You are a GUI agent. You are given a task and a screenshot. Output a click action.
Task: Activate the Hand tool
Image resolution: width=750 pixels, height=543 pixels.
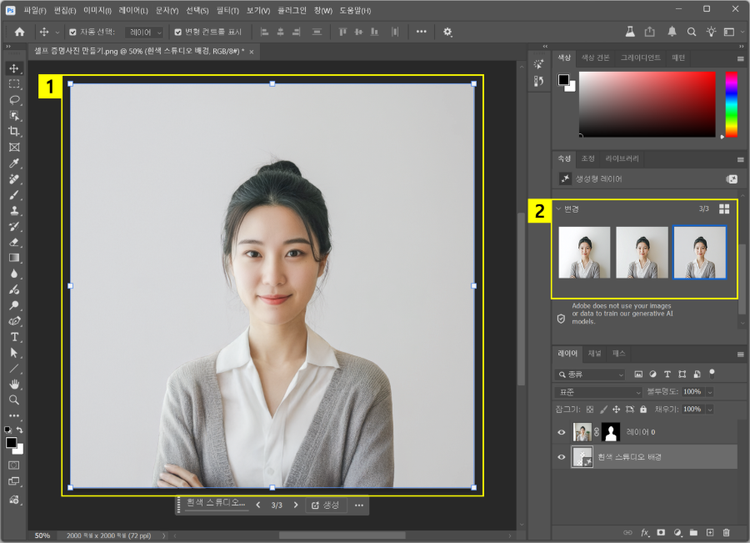click(14, 384)
